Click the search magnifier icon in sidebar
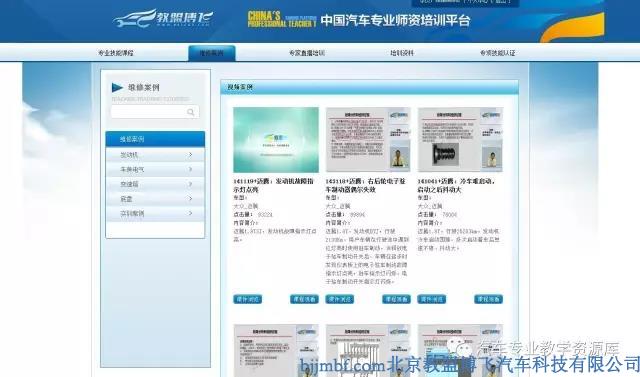 tap(190, 112)
